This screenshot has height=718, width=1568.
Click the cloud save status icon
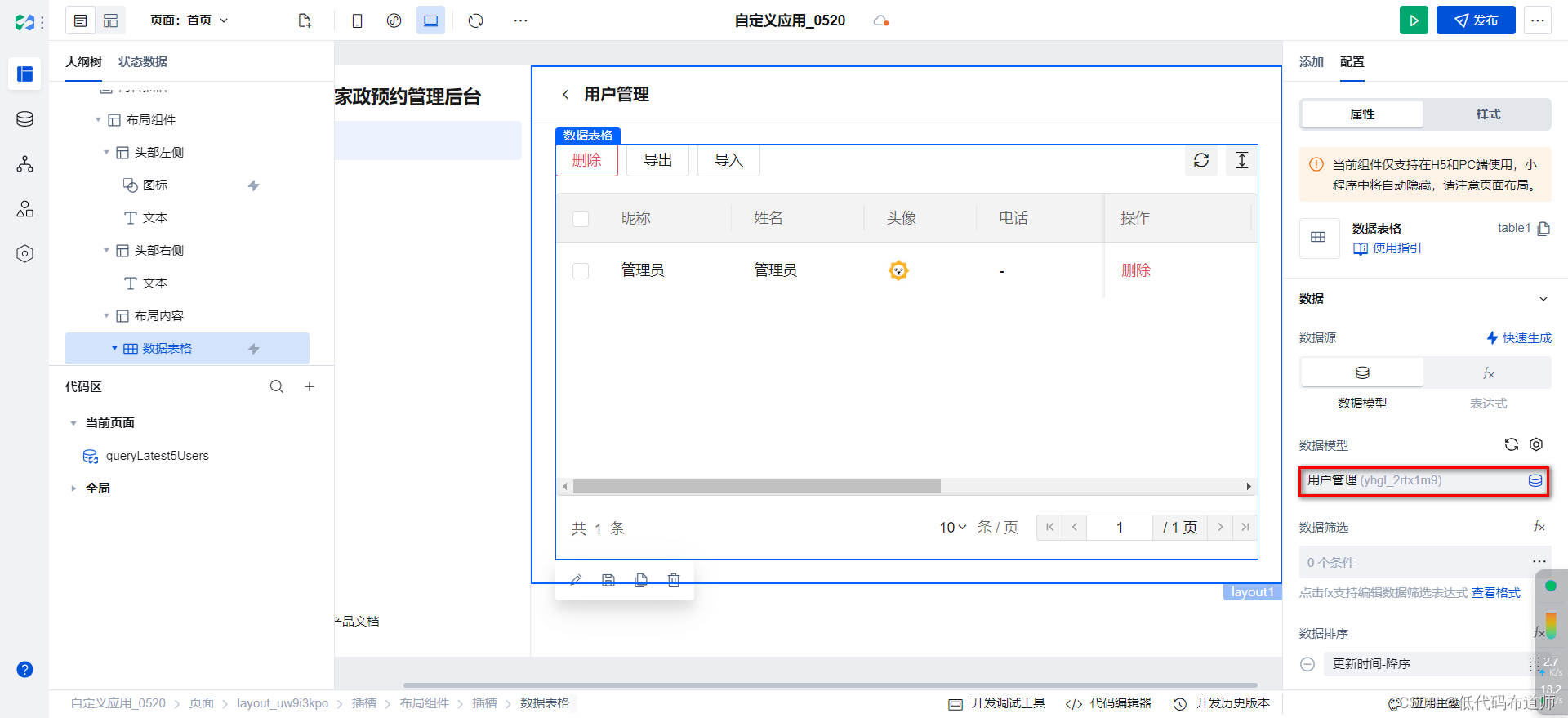tap(880, 20)
